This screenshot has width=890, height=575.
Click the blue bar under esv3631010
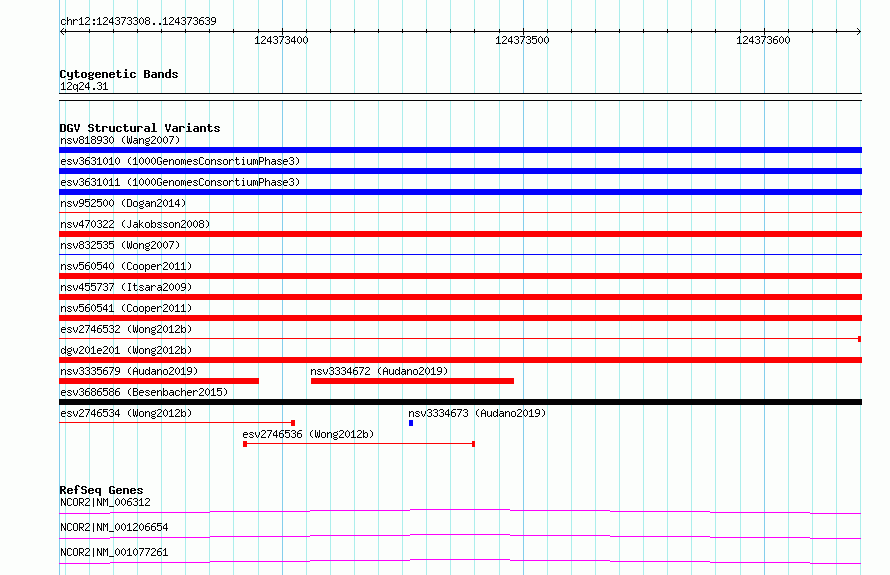[460, 171]
